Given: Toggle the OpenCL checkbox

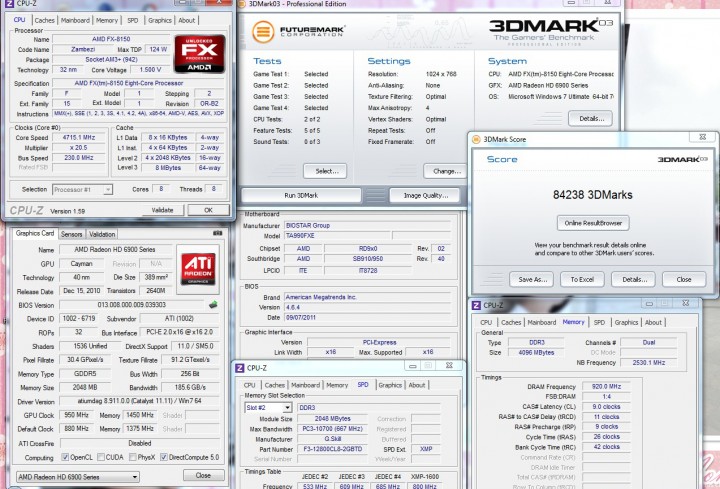Looking at the screenshot, I should pos(65,457).
